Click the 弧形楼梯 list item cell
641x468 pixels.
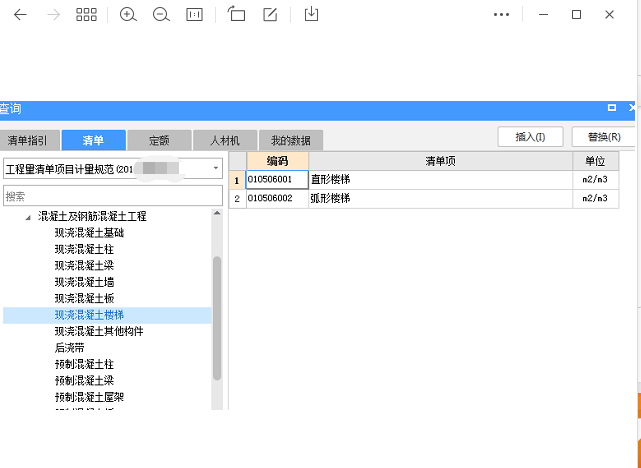tap(440, 199)
